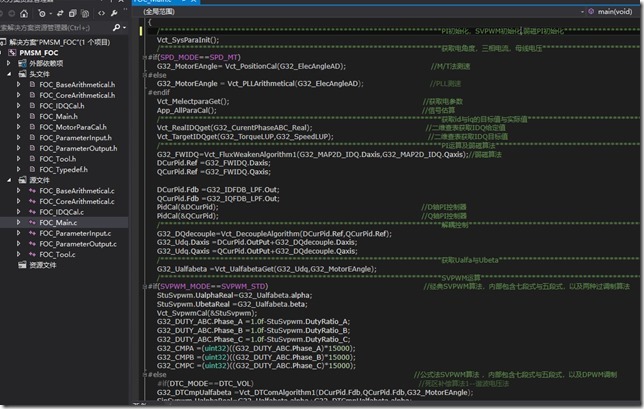The height and width of the screenshot is (409, 644).
Task: Click the 资源文件 folder icon
Action: click(x=22, y=265)
